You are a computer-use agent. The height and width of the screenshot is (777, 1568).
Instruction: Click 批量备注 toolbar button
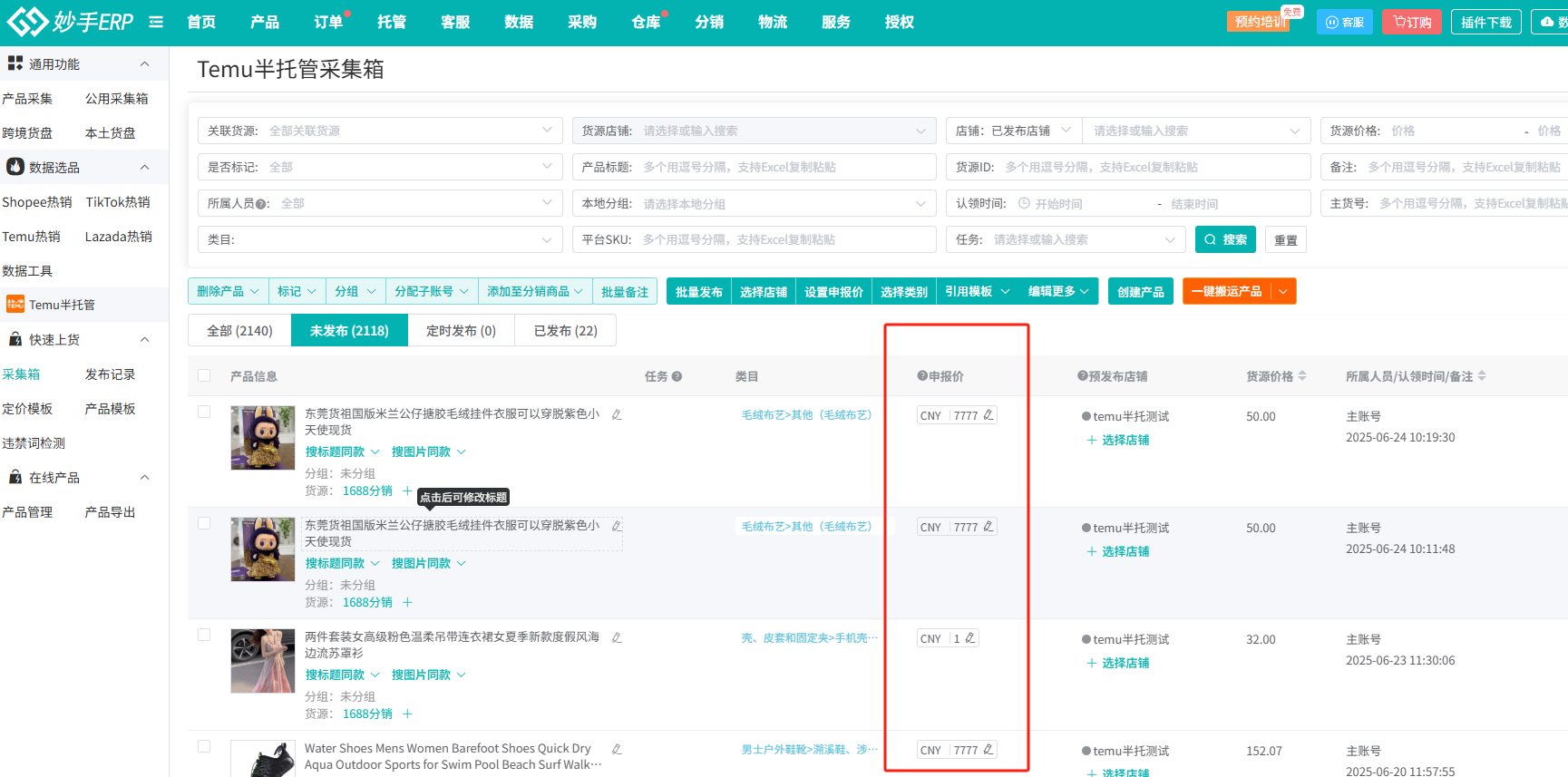(x=625, y=291)
